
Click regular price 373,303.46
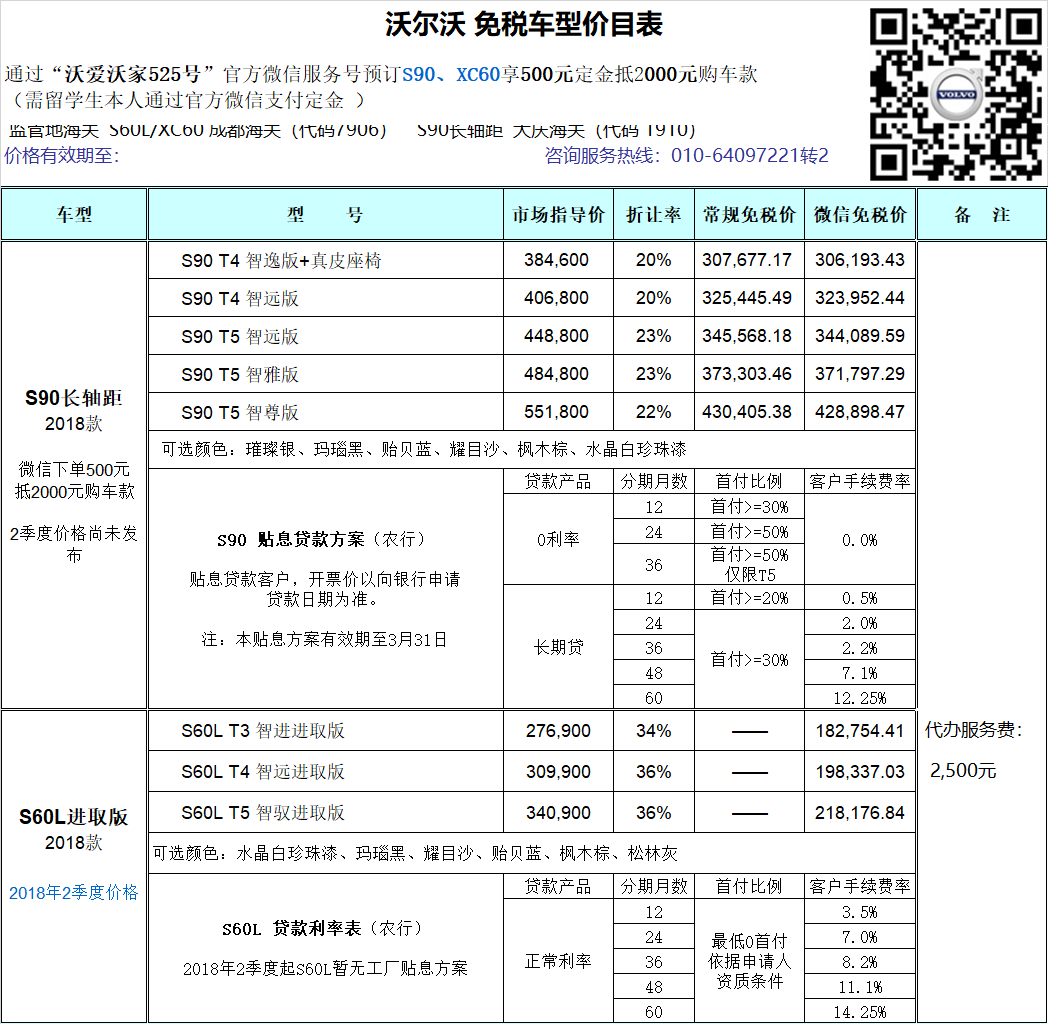coord(747,374)
